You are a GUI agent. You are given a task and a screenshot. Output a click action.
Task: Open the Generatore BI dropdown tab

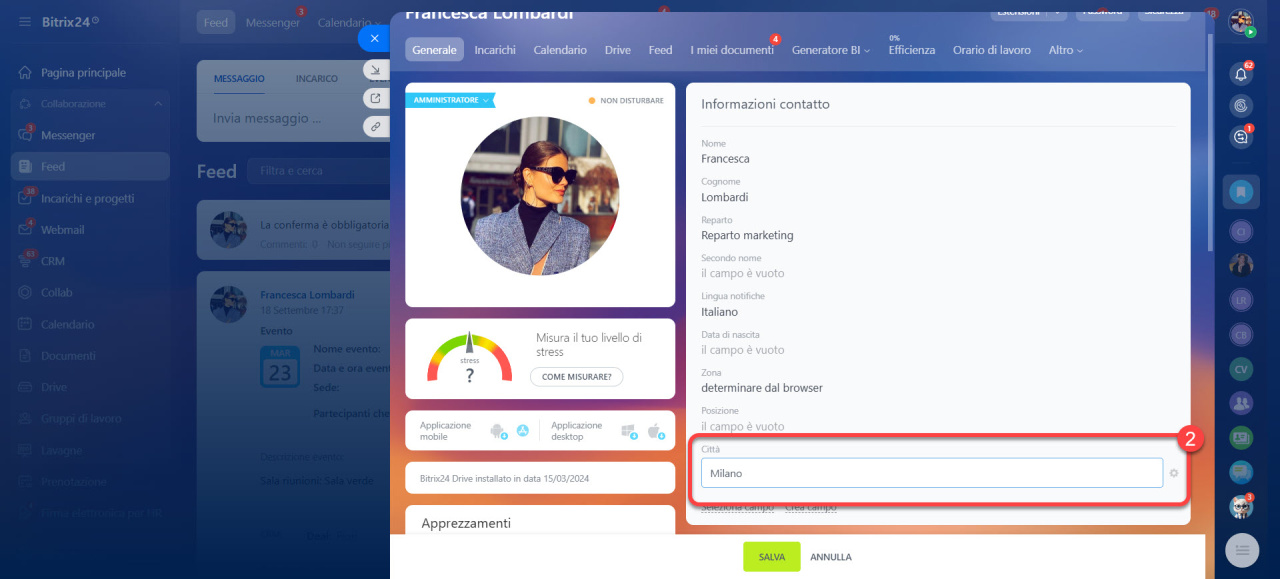tap(830, 50)
